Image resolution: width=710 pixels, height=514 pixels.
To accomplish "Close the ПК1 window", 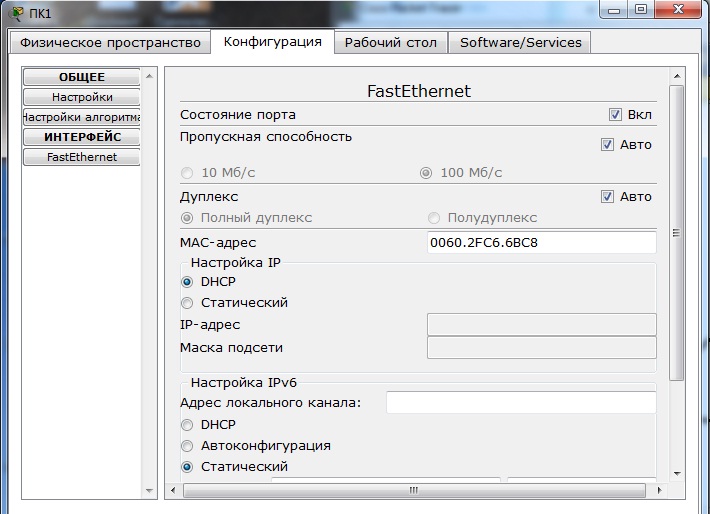I will [x=678, y=9].
